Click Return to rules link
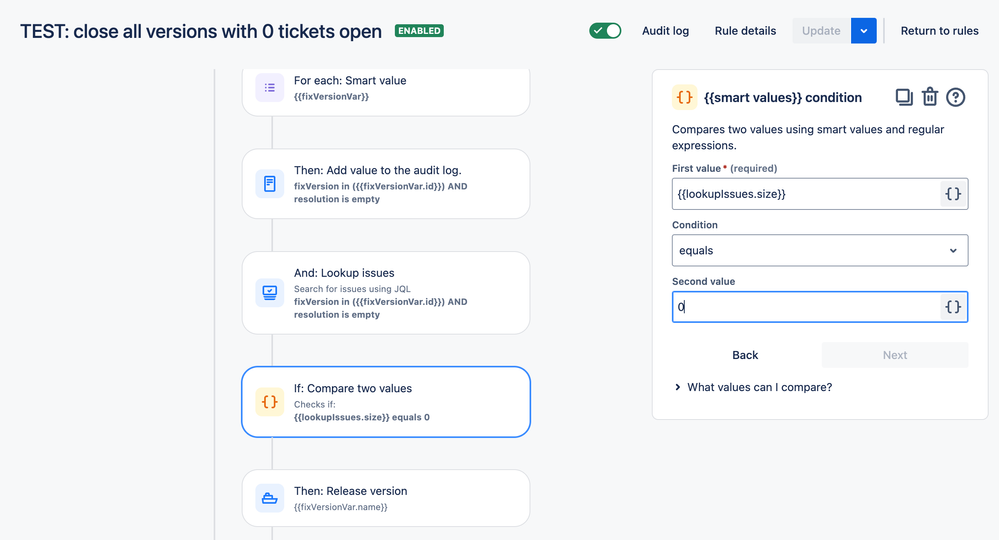Viewport: 999px width, 540px height. tap(939, 31)
